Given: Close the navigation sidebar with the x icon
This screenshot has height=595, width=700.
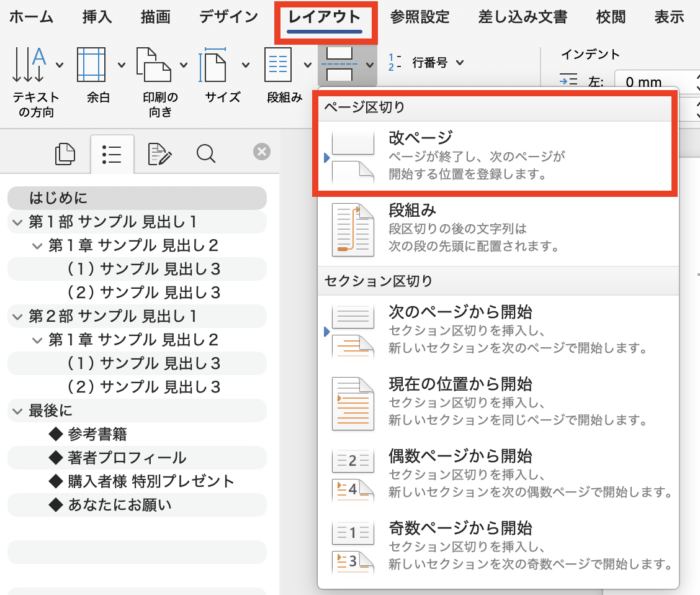Looking at the screenshot, I should click(262, 152).
